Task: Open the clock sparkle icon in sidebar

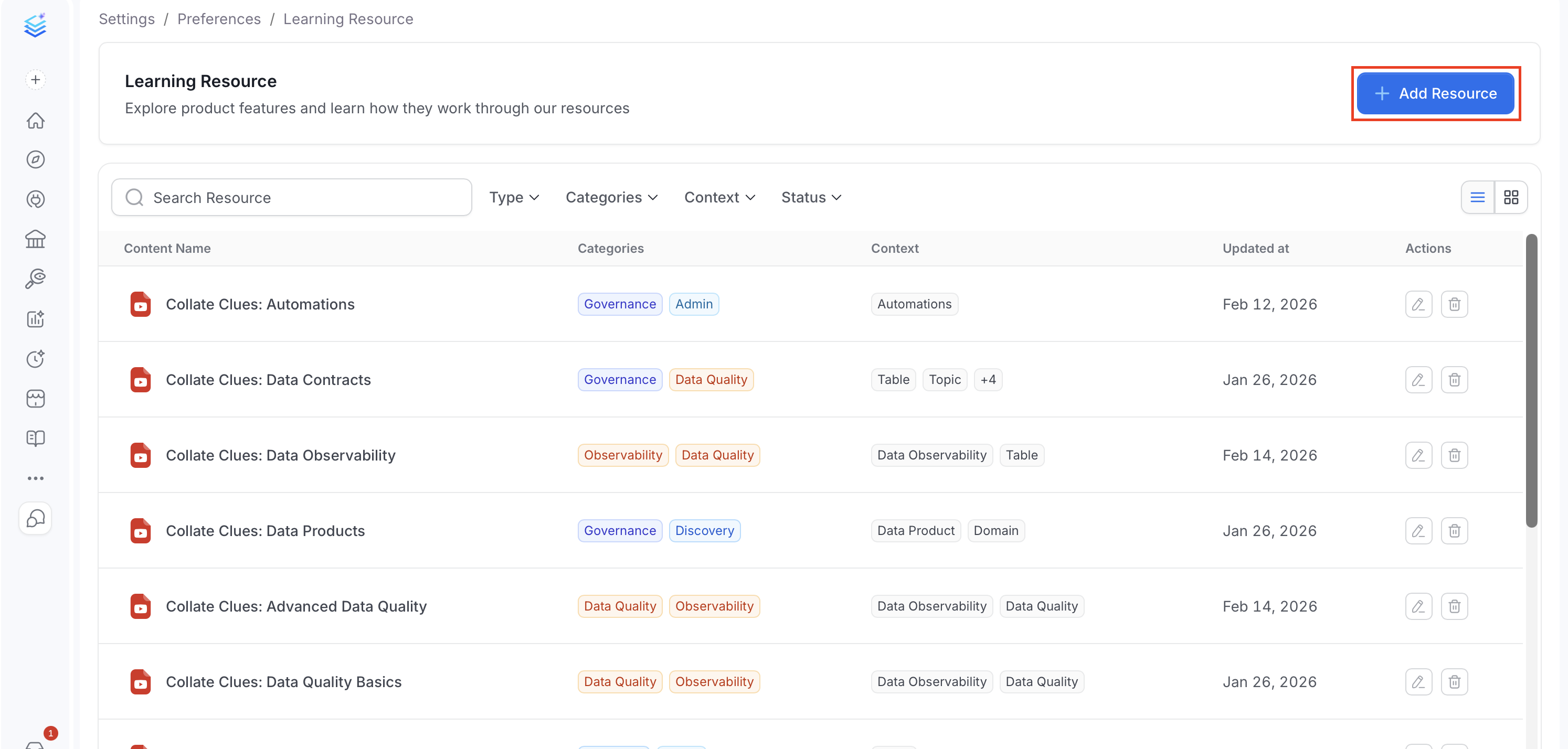Action: pyautogui.click(x=35, y=358)
